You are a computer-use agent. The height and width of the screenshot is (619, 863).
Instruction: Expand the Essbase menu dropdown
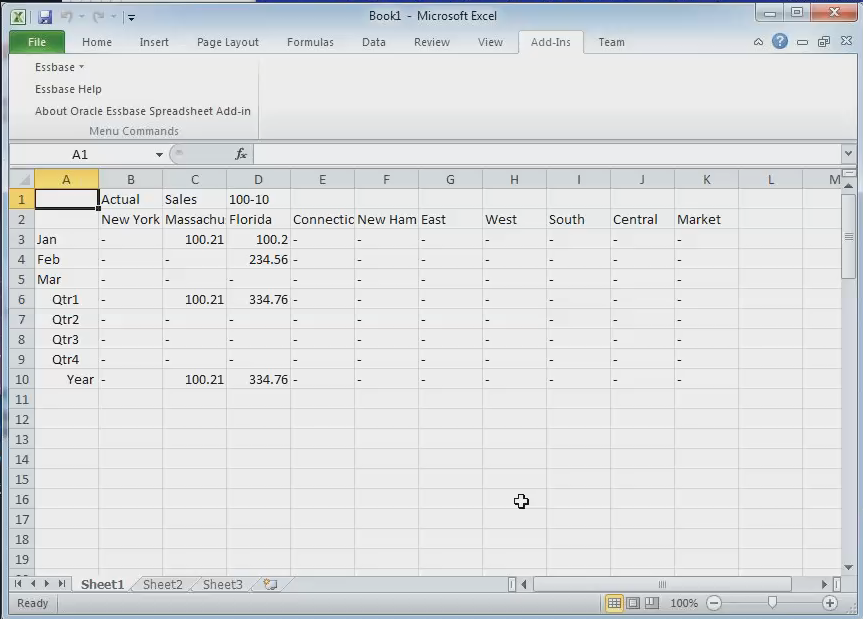tap(59, 67)
